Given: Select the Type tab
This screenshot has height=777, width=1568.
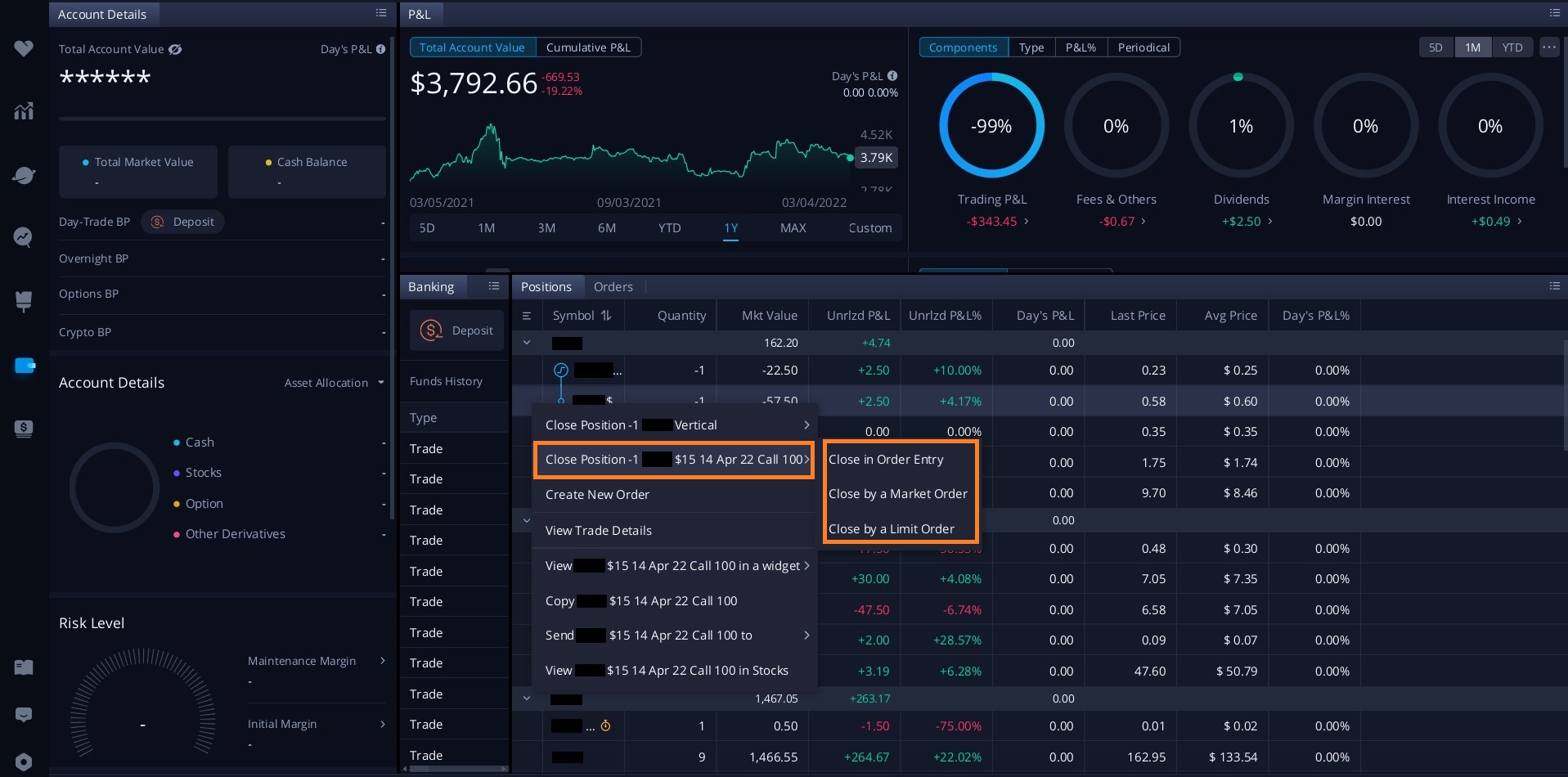Looking at the screenshot, I should 1031,47.
